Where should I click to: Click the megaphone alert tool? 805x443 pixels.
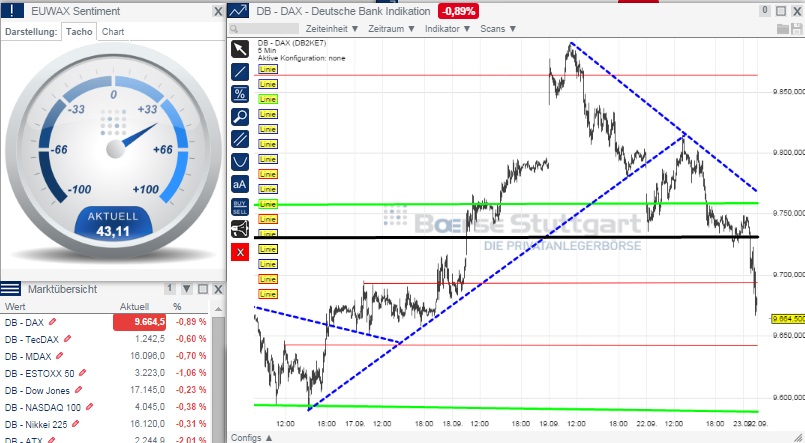240,229
